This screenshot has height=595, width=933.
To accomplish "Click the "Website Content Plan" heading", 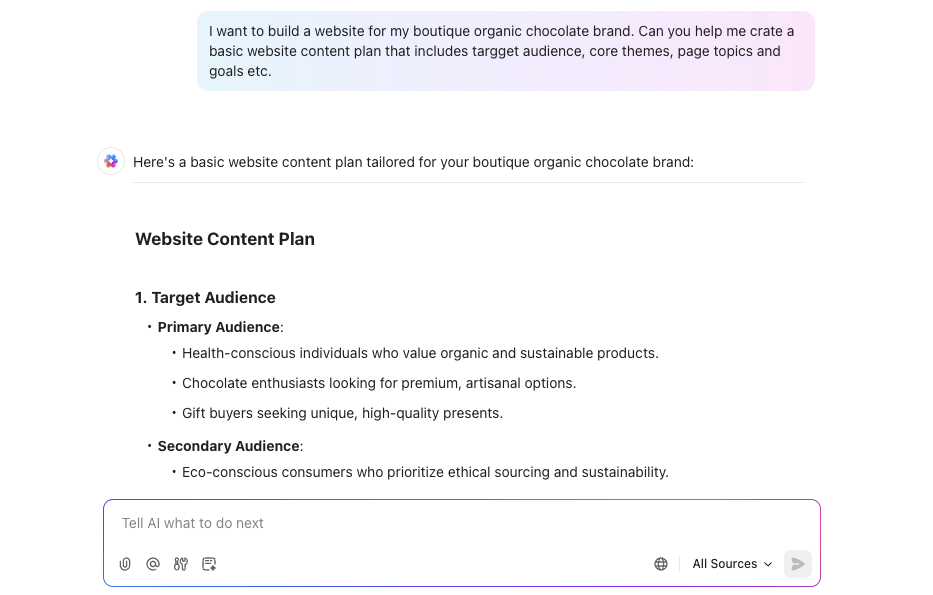I will coord(225,239).
